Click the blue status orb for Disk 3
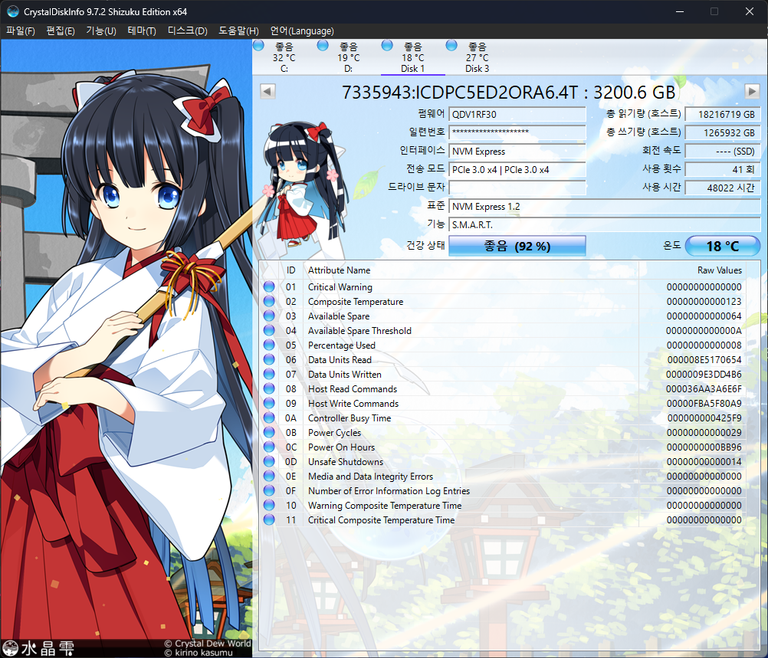The width and height of the screenshot is (768, 658). click(x=452, y=46)
